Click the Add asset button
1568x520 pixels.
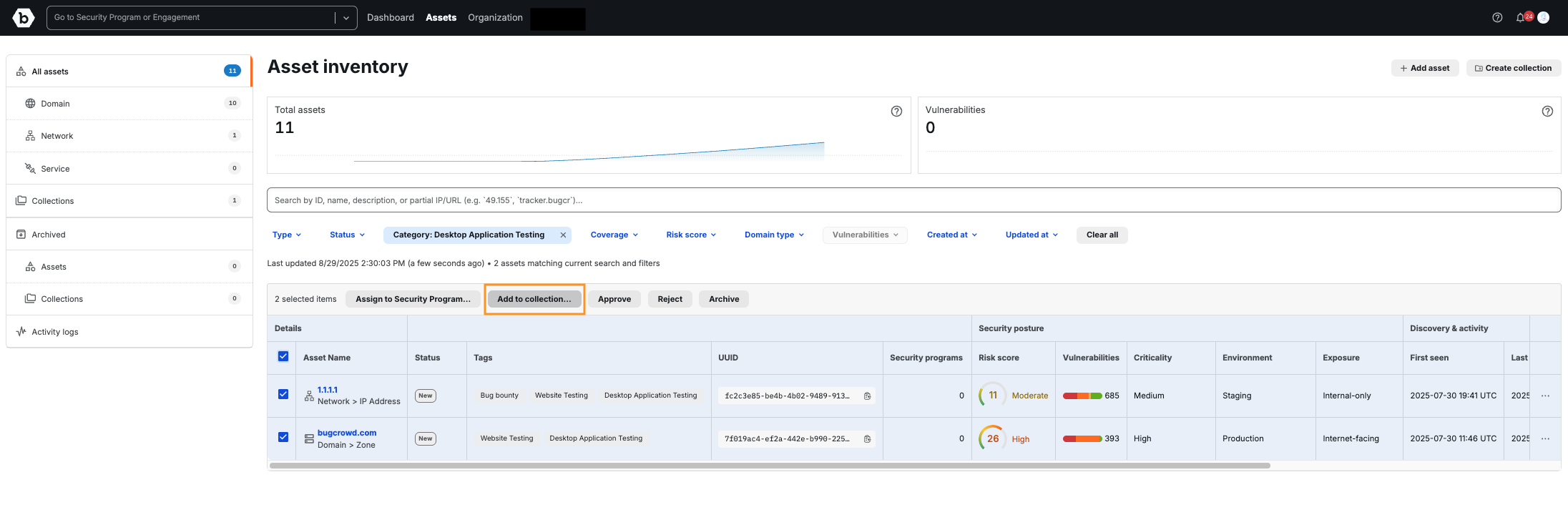click(x=1425, y=68)
